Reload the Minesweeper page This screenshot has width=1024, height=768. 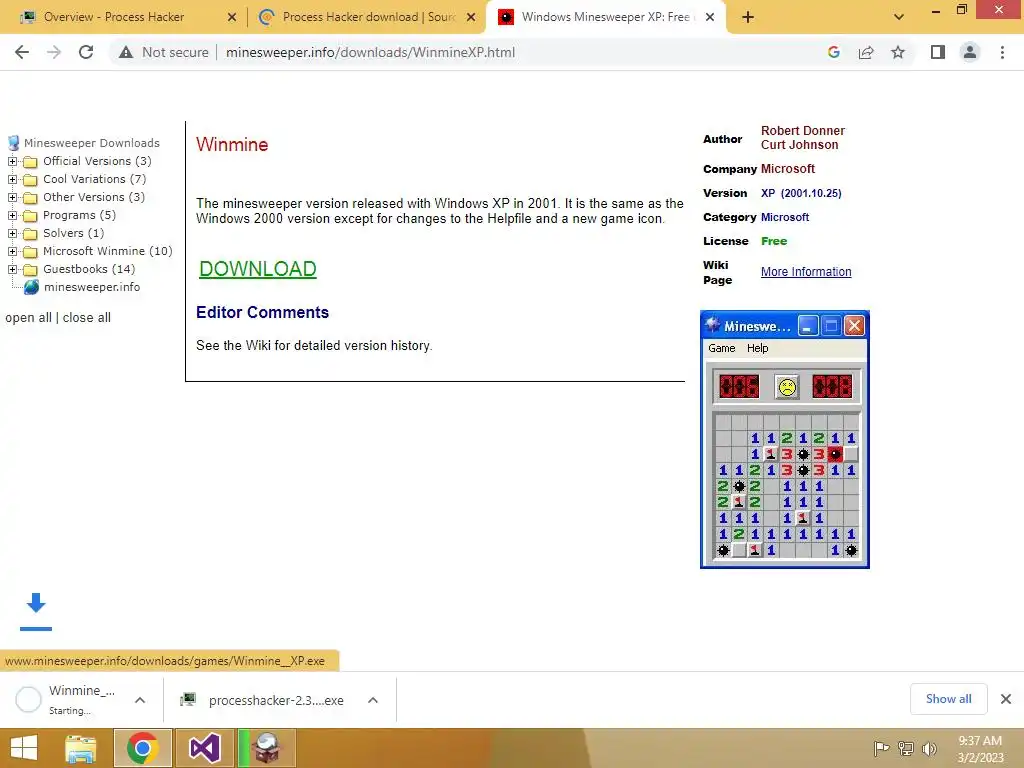pyautogui.click(x=86, y=52)
